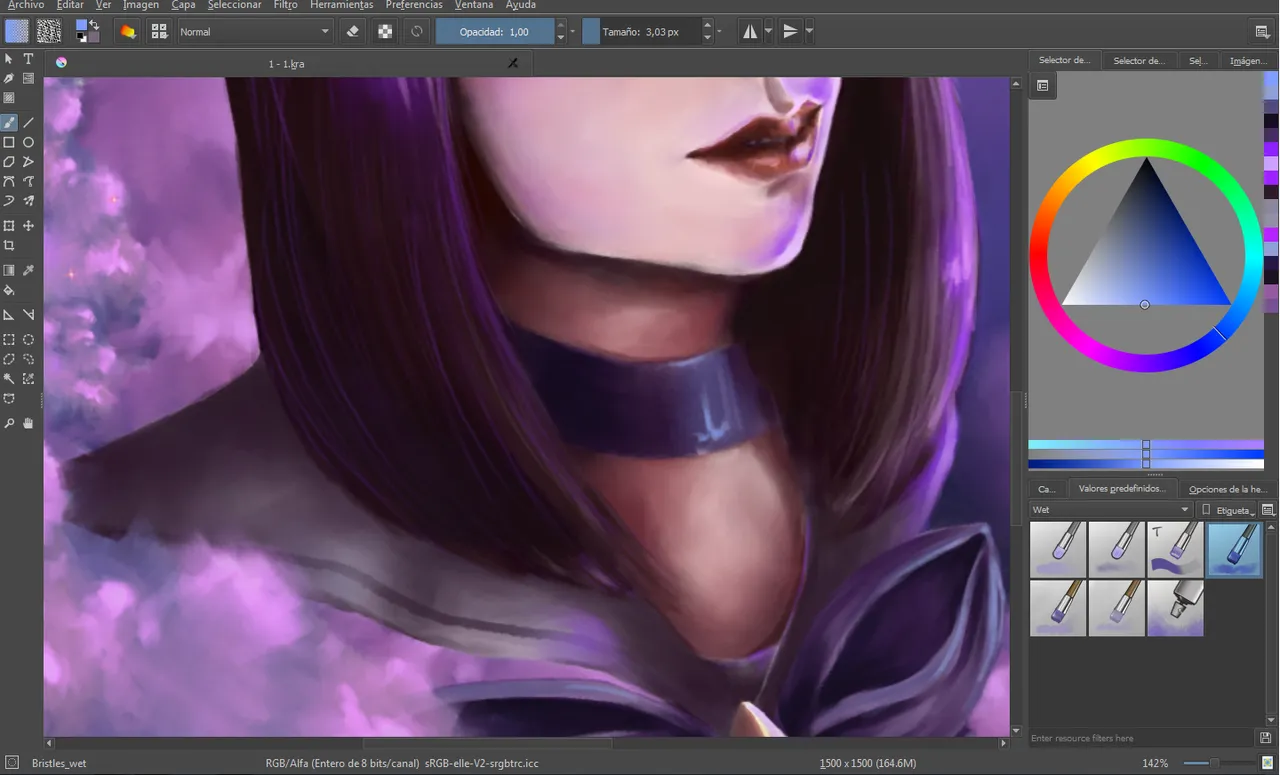1280x775 pixels.
Task: Open the Wet tag filter dropdown
Action: pos(1111,510)
